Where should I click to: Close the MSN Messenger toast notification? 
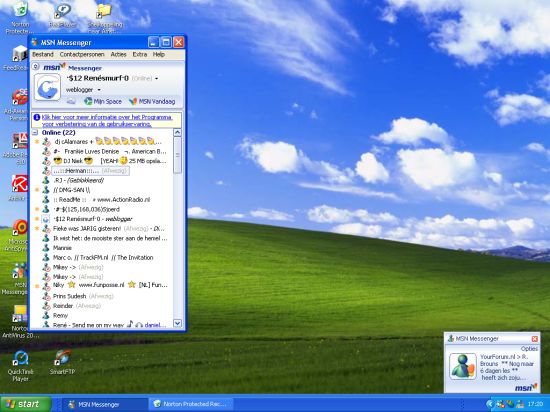coord(535,339)
